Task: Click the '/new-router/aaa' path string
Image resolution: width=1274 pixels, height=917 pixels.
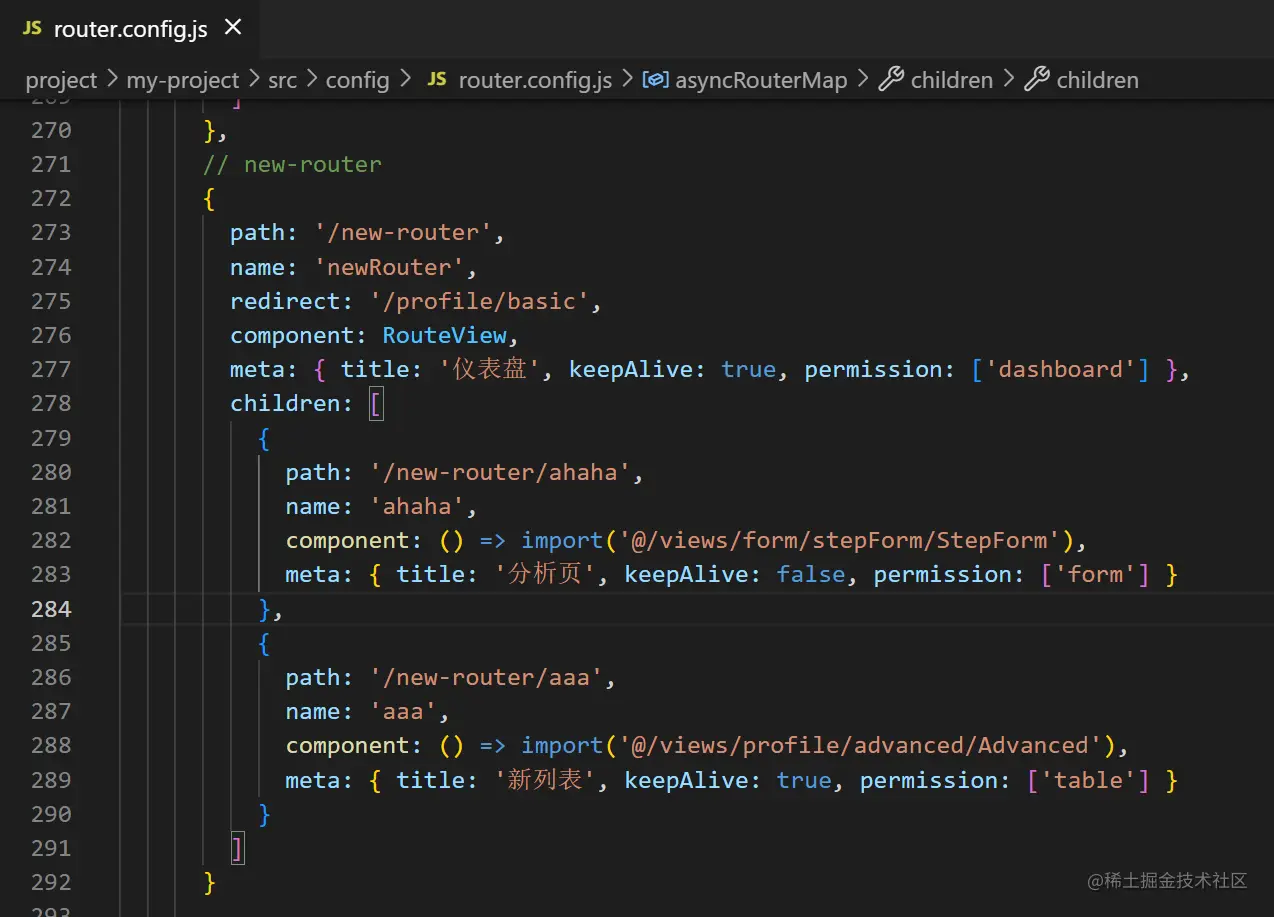Action: click(x=486, y=677)
